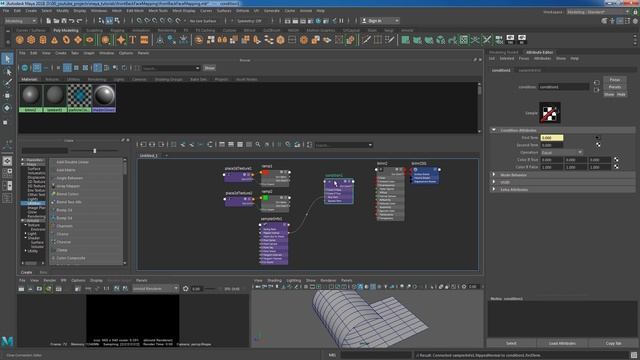Screen dimensions: 640x360
Task: Click the Select button in Attribute Editor
Action: point(511,343)
